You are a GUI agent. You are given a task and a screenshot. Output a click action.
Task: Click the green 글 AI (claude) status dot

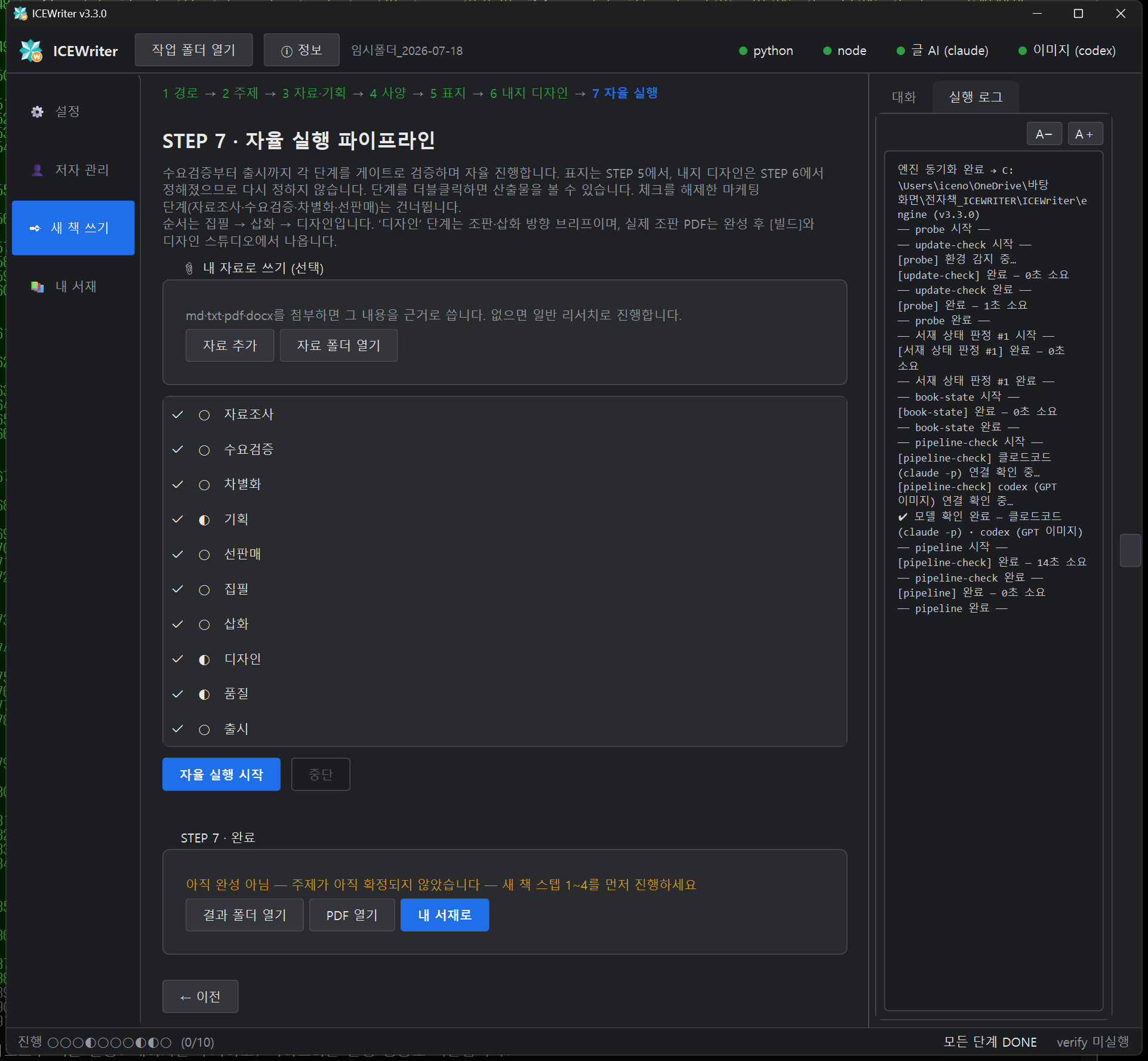click(901, 51)
